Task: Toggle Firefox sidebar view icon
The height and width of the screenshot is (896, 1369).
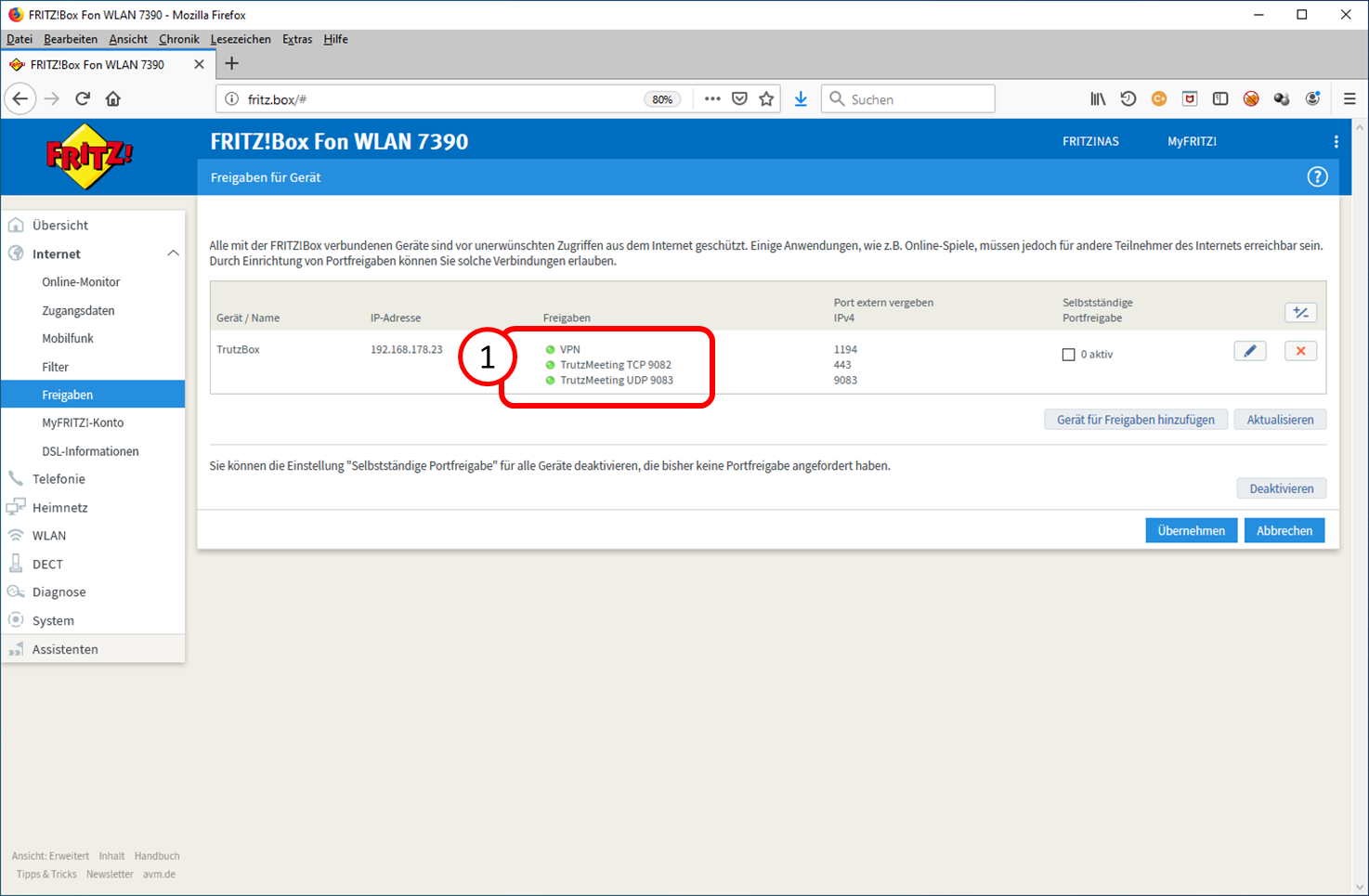Action: tap(1220, 98)
